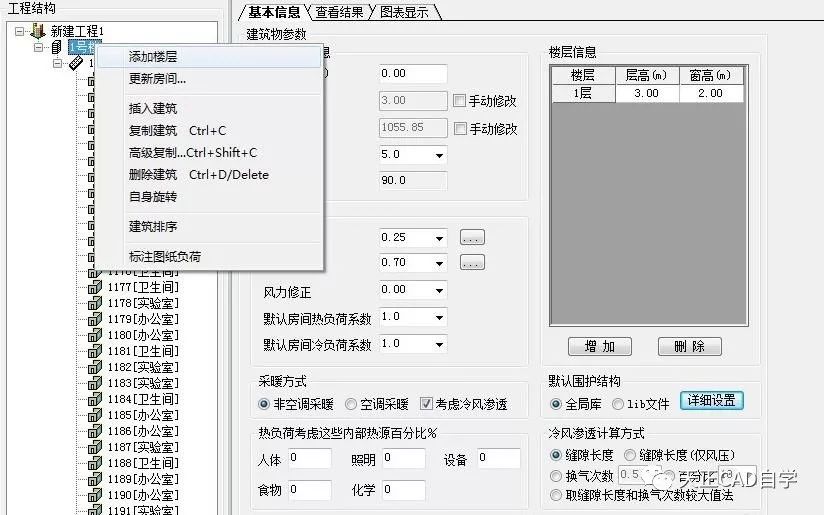Viewport: 824px width, 515px height.
Task: Switch to 图表显示 tab
Action: (404, 12)
